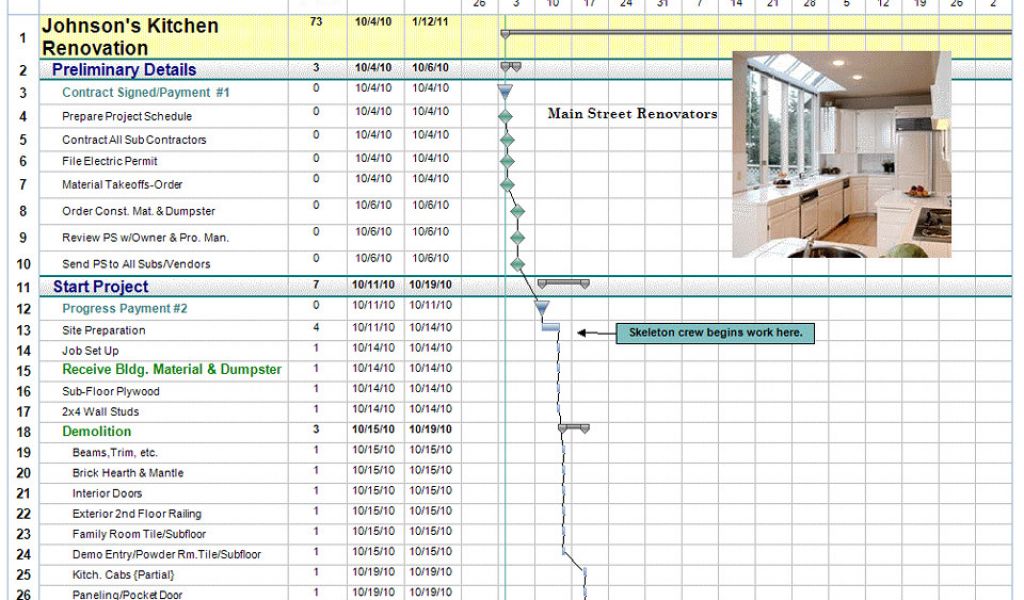
Task: Click the kitchen photo image
Action: (841, 154)
